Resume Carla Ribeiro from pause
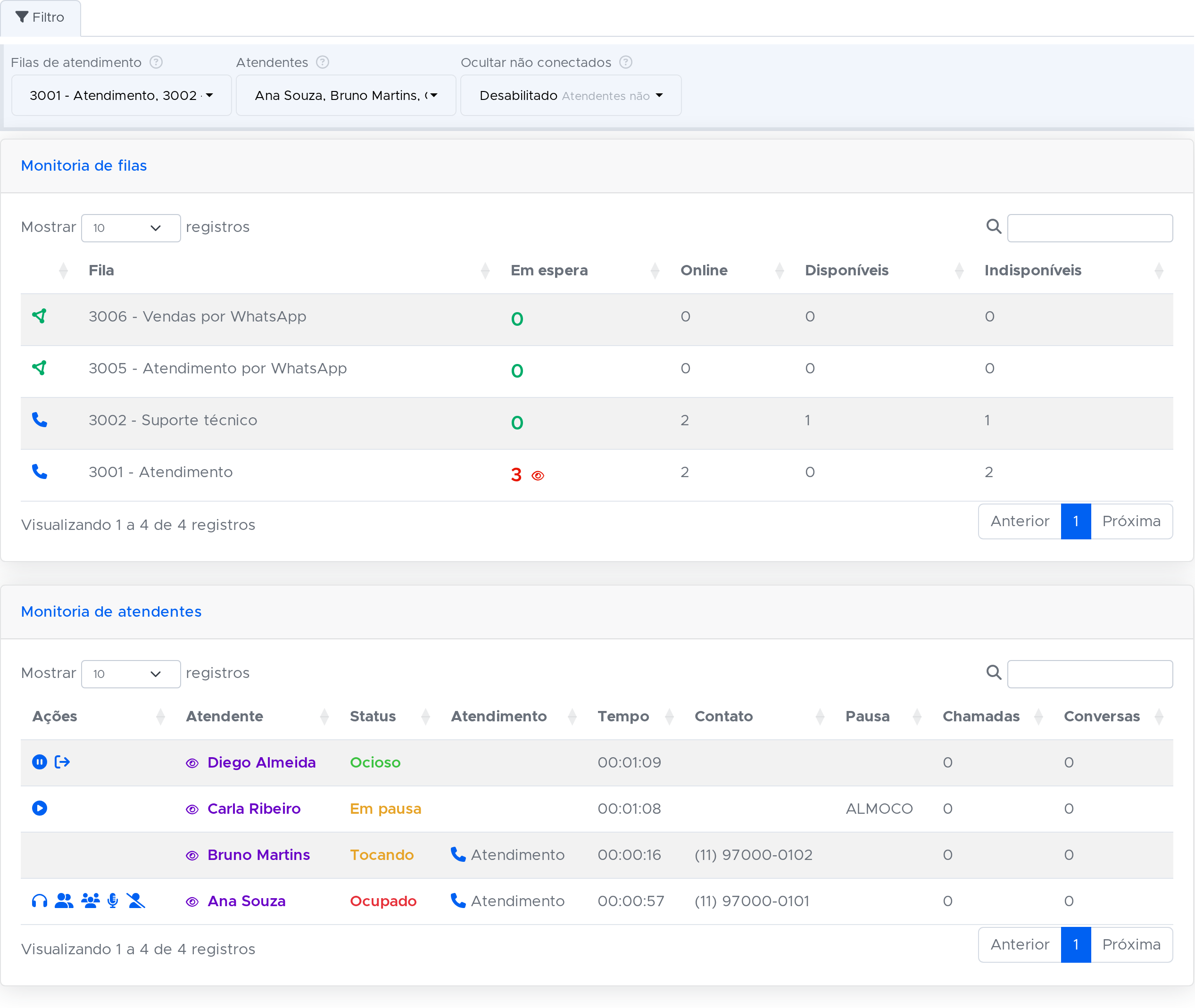The image size is (1195, 1008). click(x=40, y=809)
